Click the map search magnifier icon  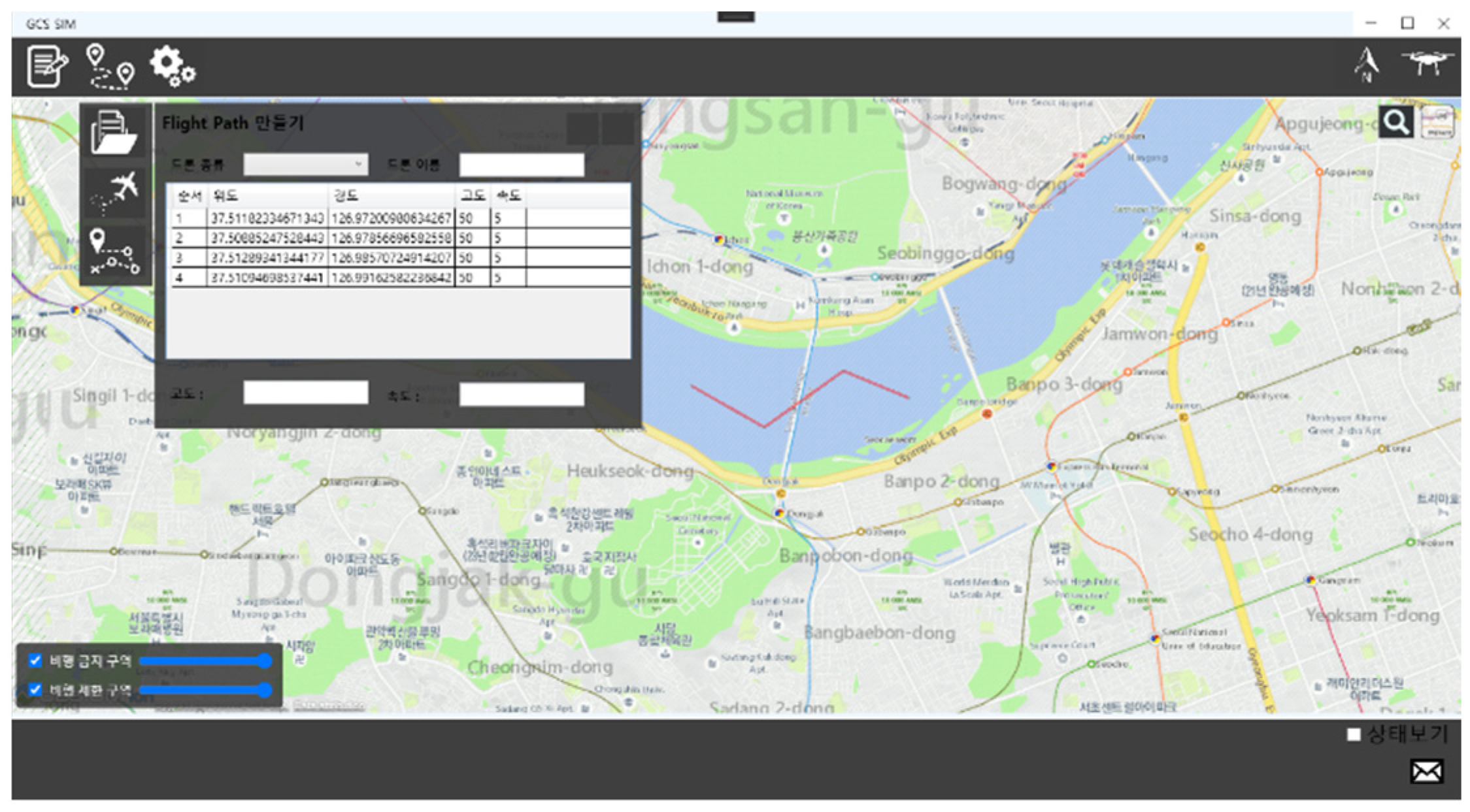coord(1395,122)
